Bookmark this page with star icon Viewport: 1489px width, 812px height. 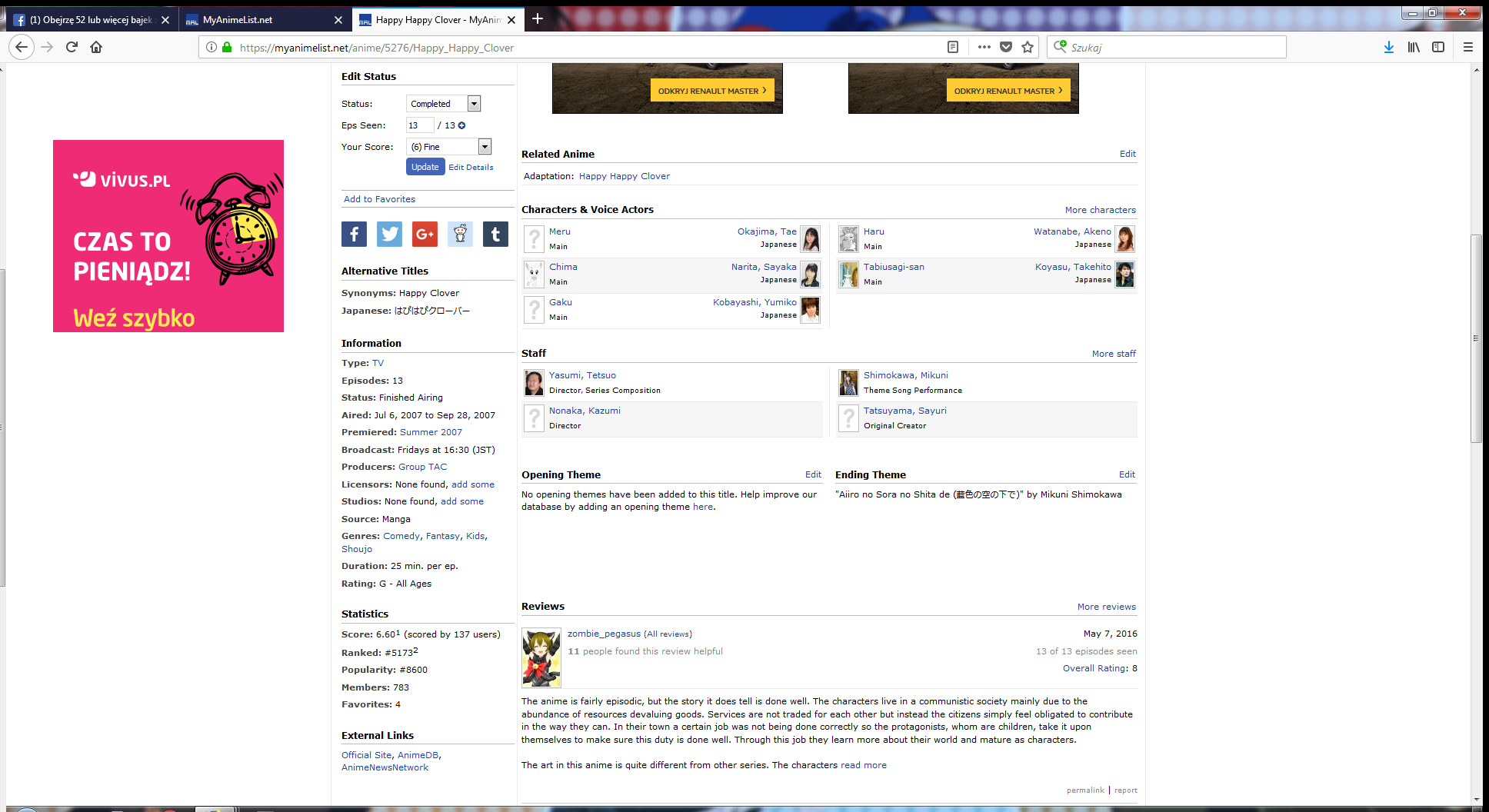click(x=1028, y=47)
